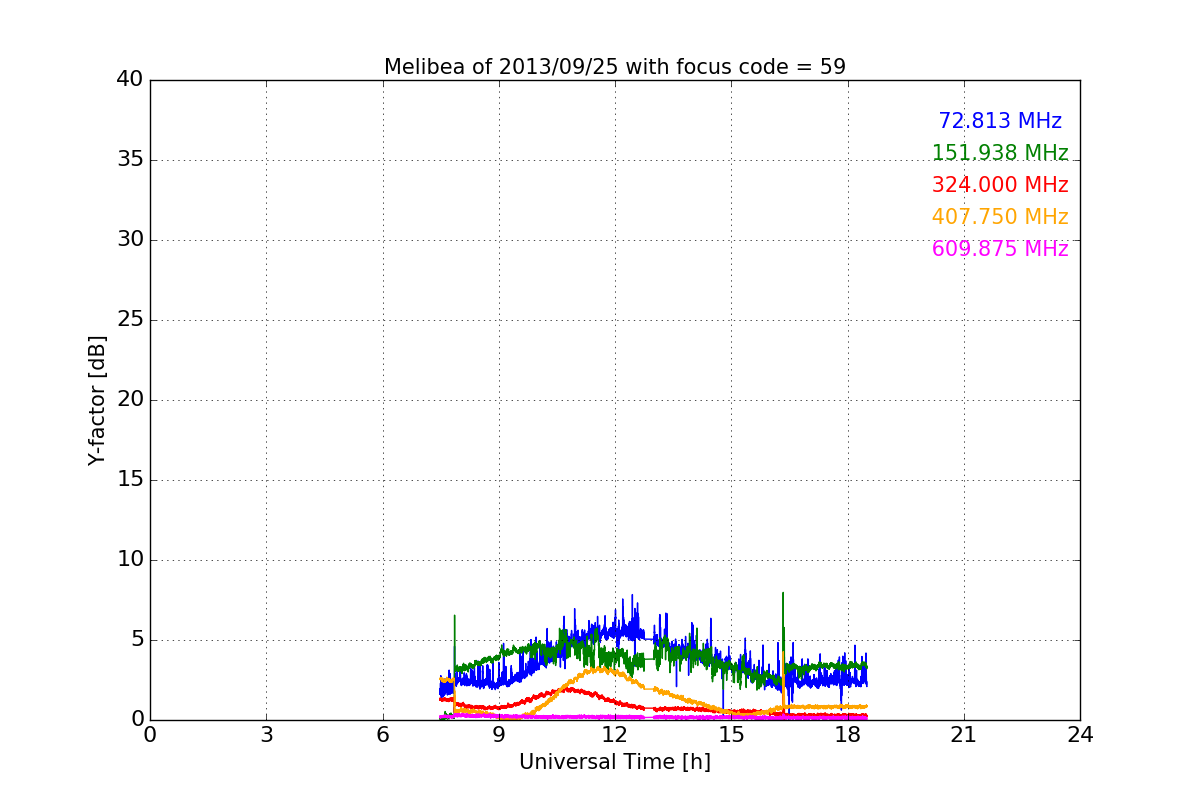
Task: Select the 72.813 MHz legend label
Action: click(x=1000, y=121)
